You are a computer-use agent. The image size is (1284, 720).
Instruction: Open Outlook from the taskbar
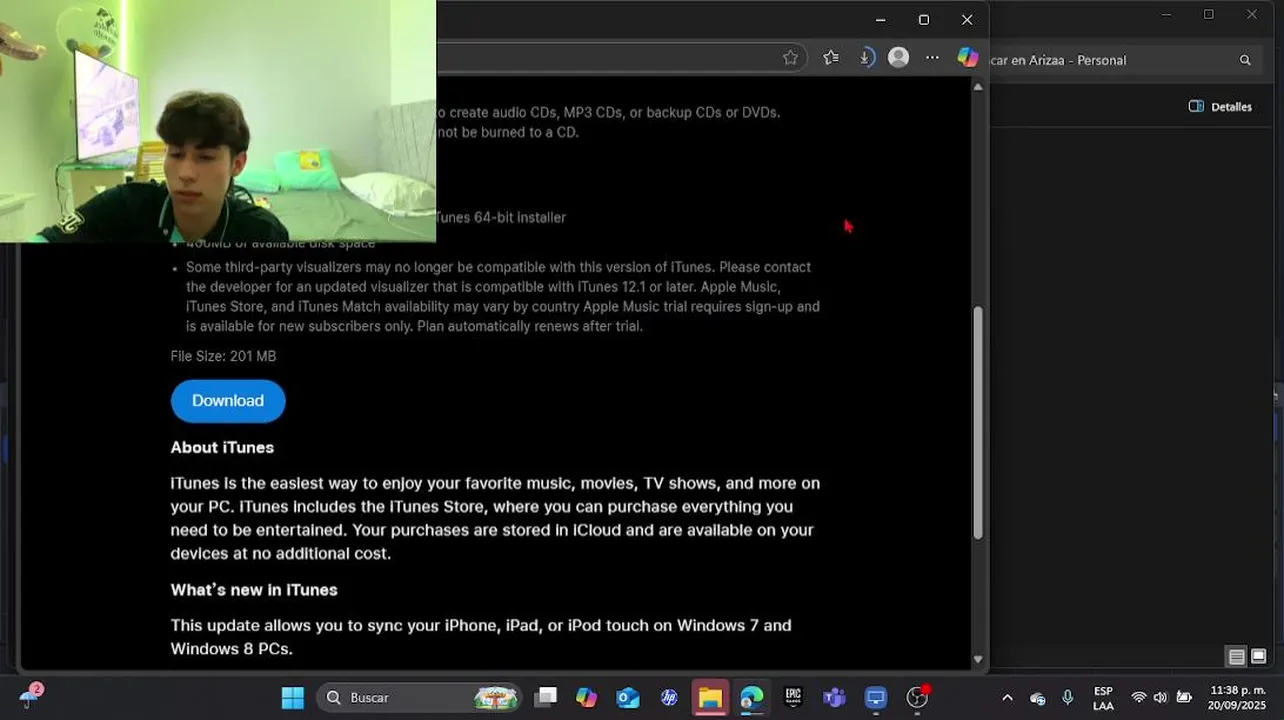pyautogui.click(x=628, y=697)
